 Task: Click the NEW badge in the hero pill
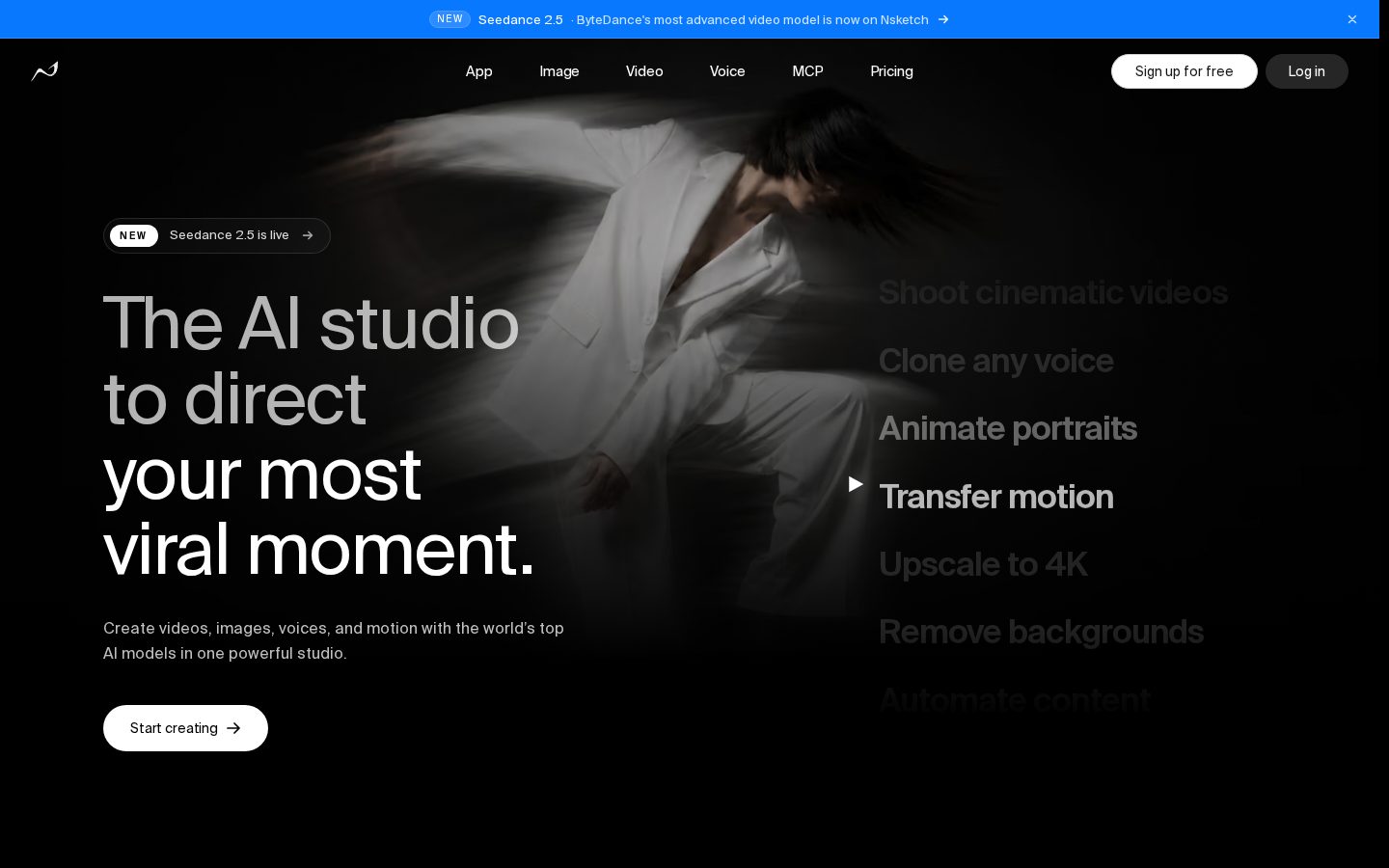133,235
